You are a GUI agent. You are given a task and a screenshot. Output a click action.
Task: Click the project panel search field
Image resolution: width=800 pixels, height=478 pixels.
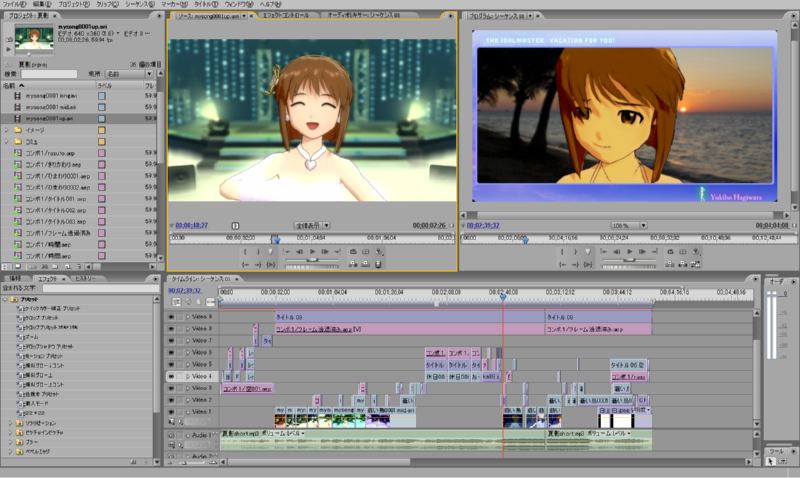49,74
